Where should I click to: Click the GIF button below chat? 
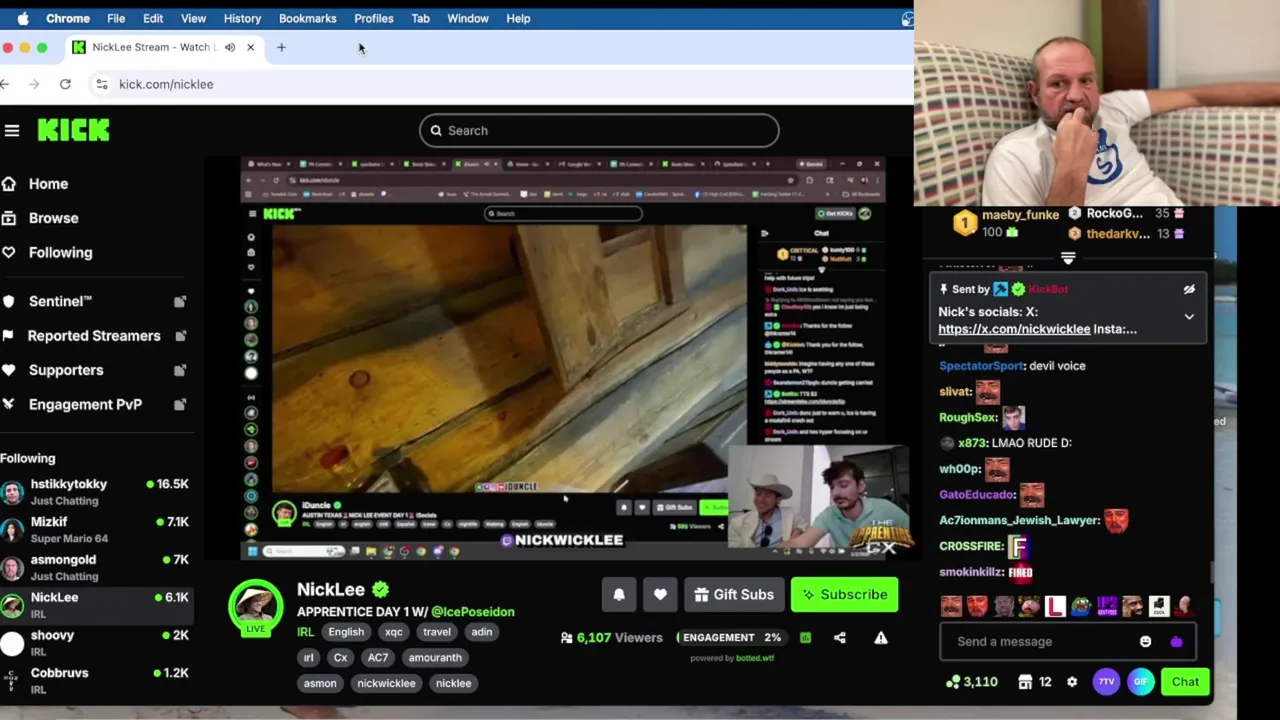coord(1140,682)
